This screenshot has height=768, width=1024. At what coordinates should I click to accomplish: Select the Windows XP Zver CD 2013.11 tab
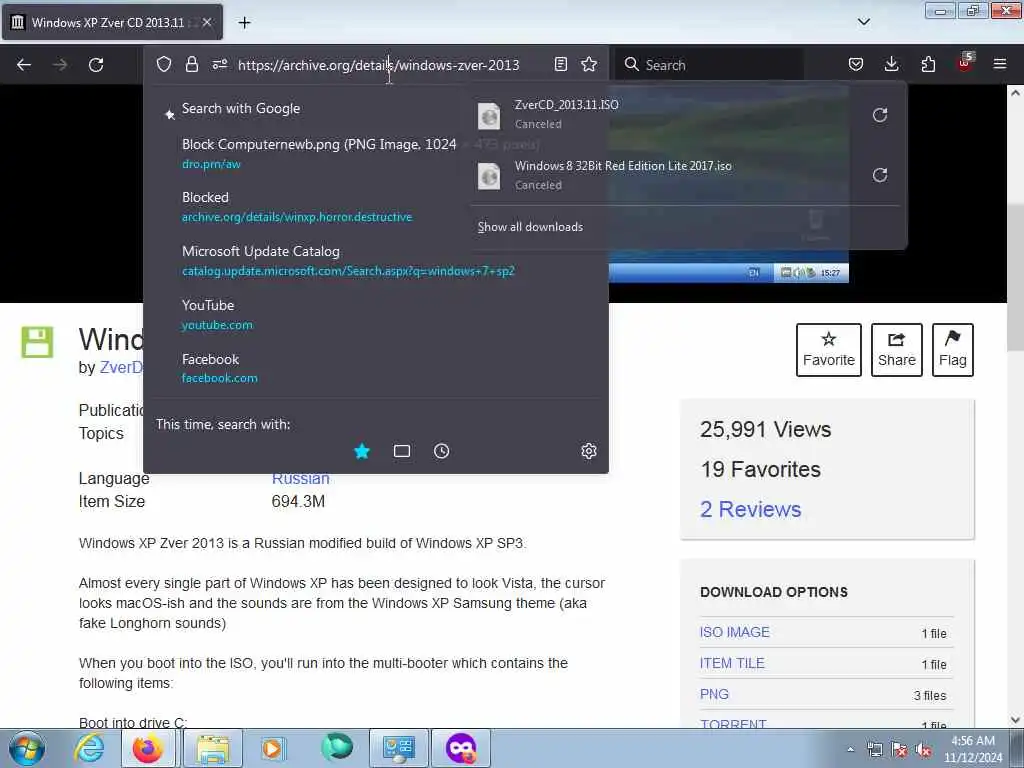(112, 22)
